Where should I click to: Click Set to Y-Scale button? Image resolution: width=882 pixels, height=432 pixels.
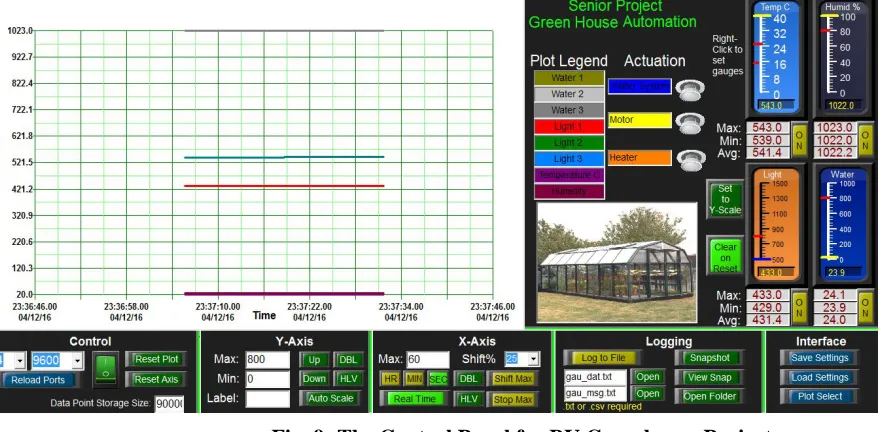(724, 200)
